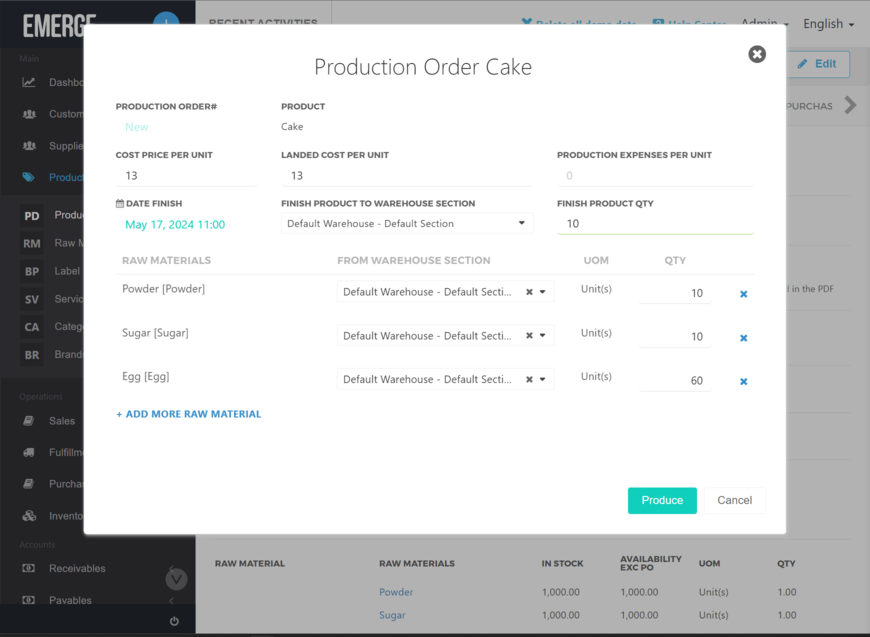Click the Finish Product Qty field

pyautogui.click(x=654, y=224)
